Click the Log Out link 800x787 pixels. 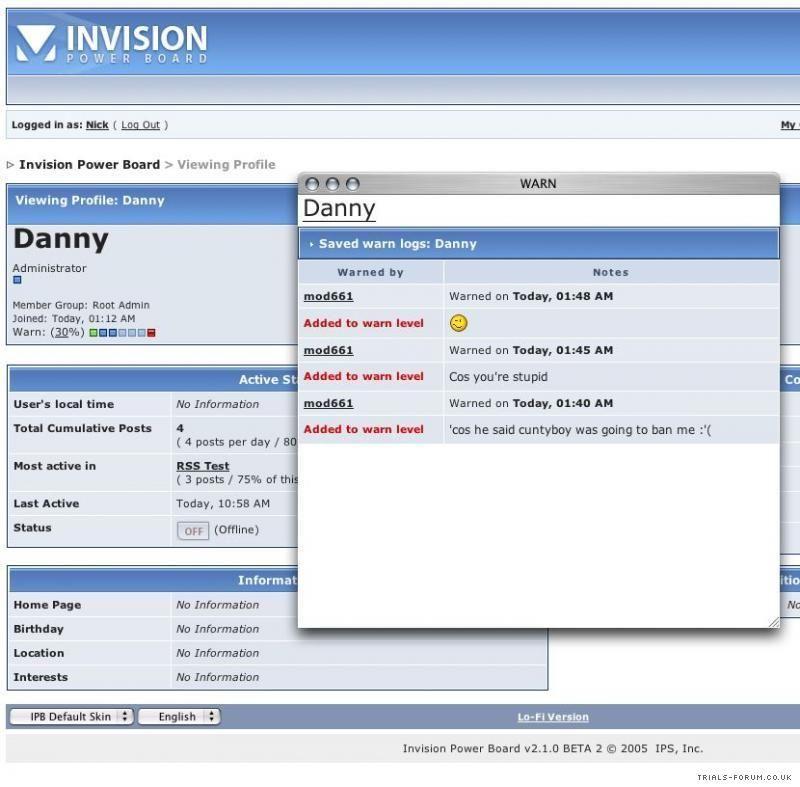(140, 125)
